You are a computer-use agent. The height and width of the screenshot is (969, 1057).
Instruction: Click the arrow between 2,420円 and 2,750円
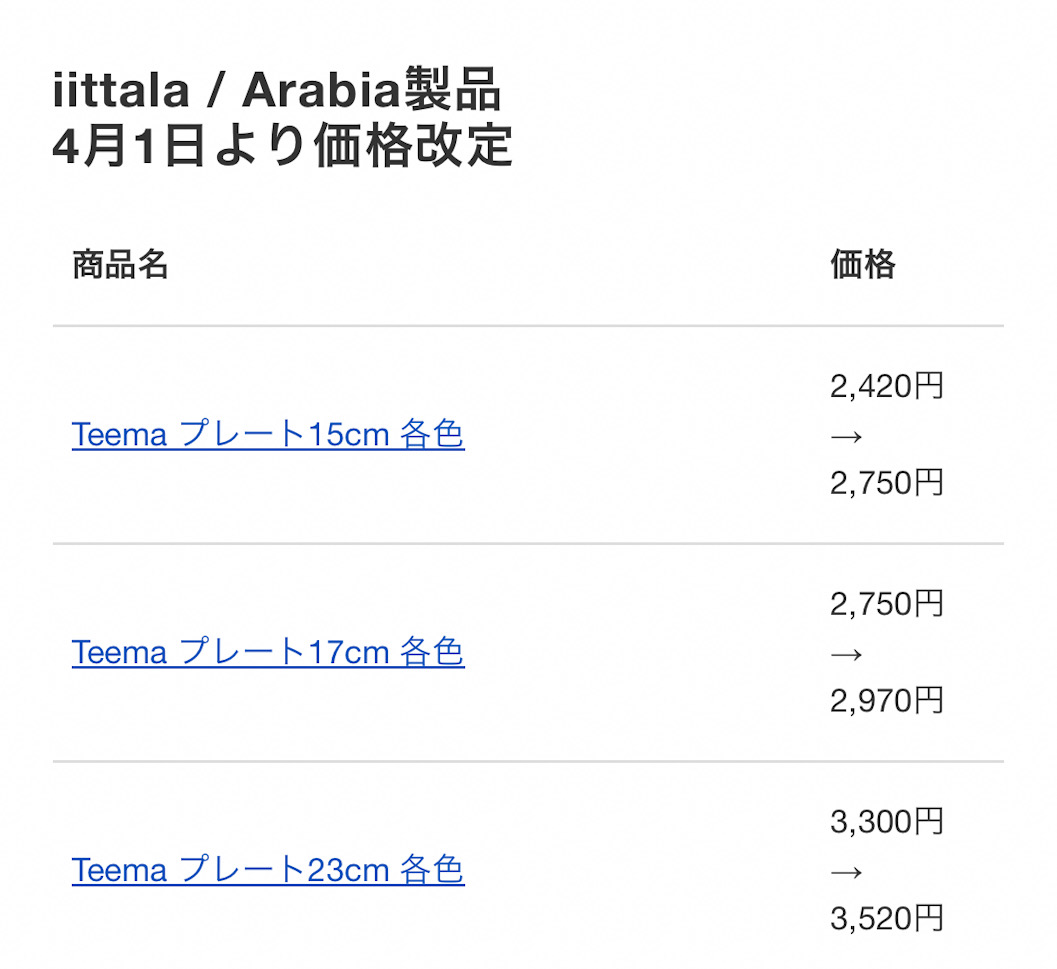(847, 437)
